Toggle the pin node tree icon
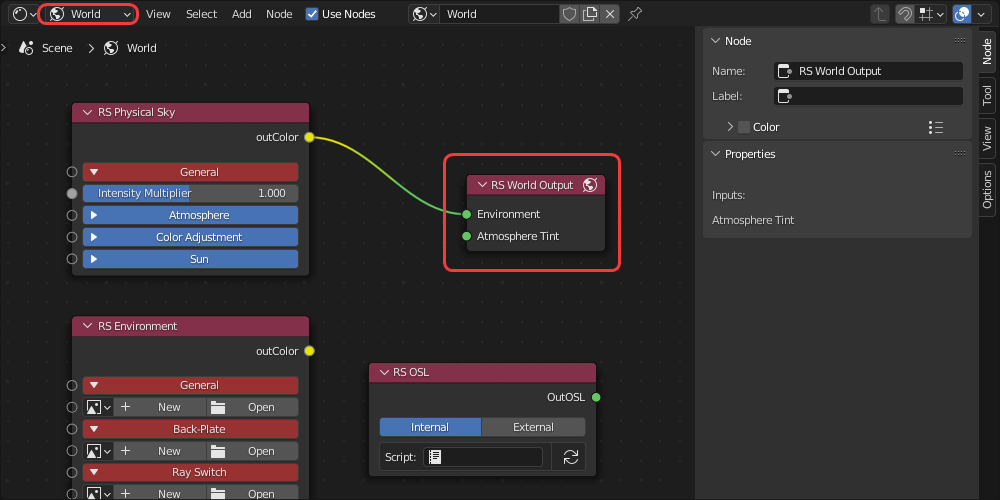This screenshot has width=1000, height=500. point(635,14)
